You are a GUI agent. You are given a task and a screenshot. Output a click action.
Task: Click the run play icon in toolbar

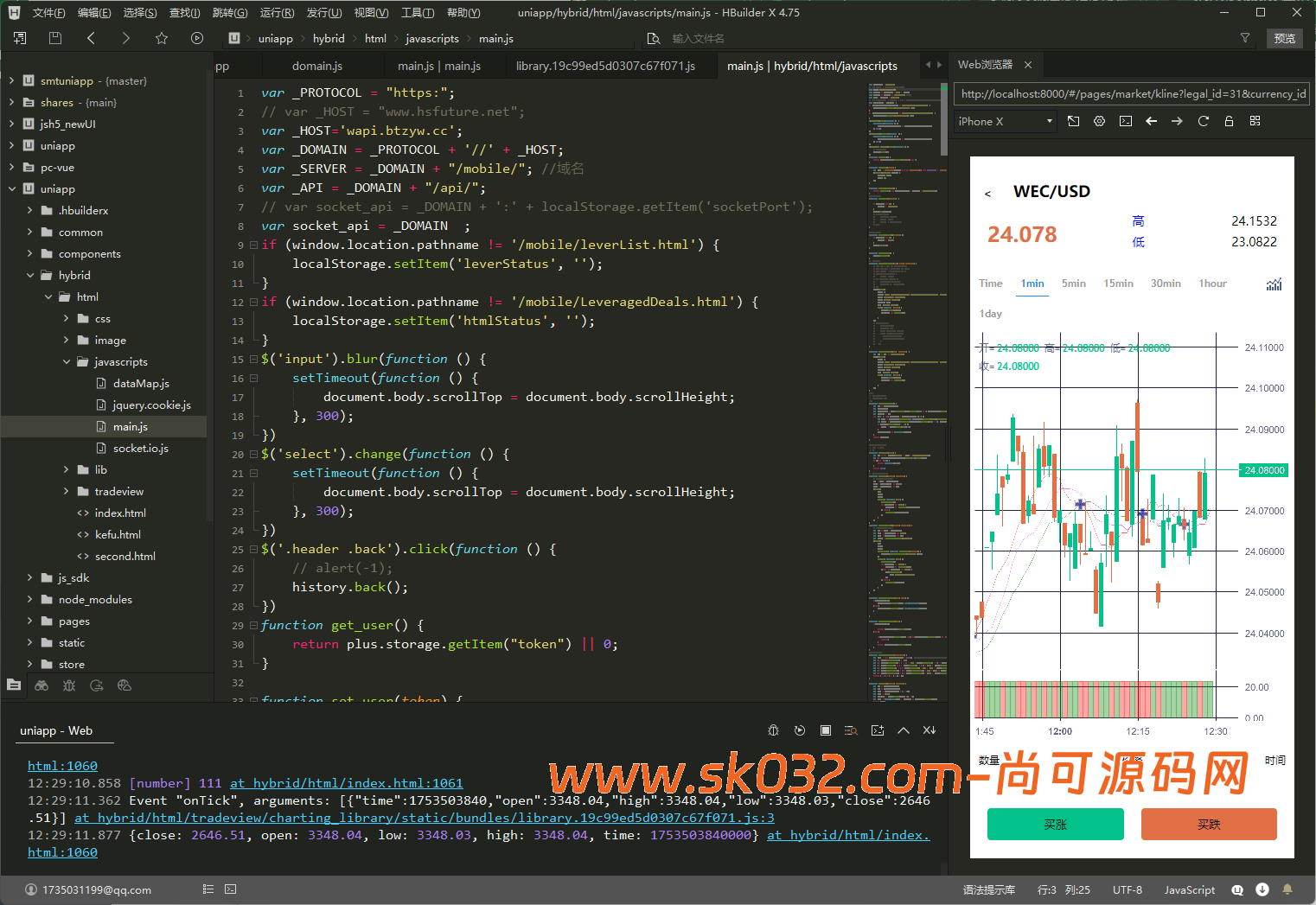pyautogui.click(x=197, y=38)
